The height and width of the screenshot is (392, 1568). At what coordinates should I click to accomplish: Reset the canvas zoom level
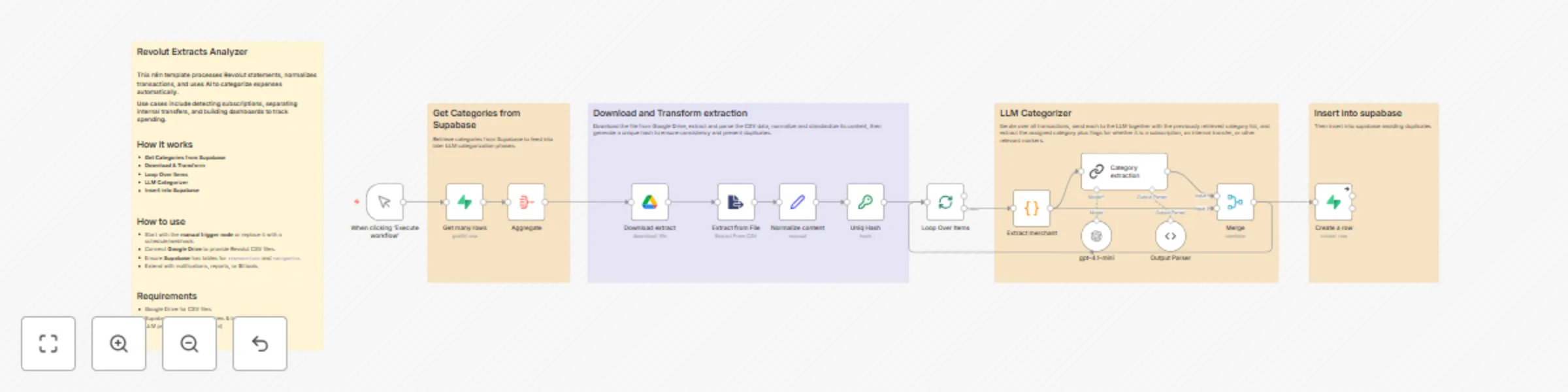click(x=260, y=344)
